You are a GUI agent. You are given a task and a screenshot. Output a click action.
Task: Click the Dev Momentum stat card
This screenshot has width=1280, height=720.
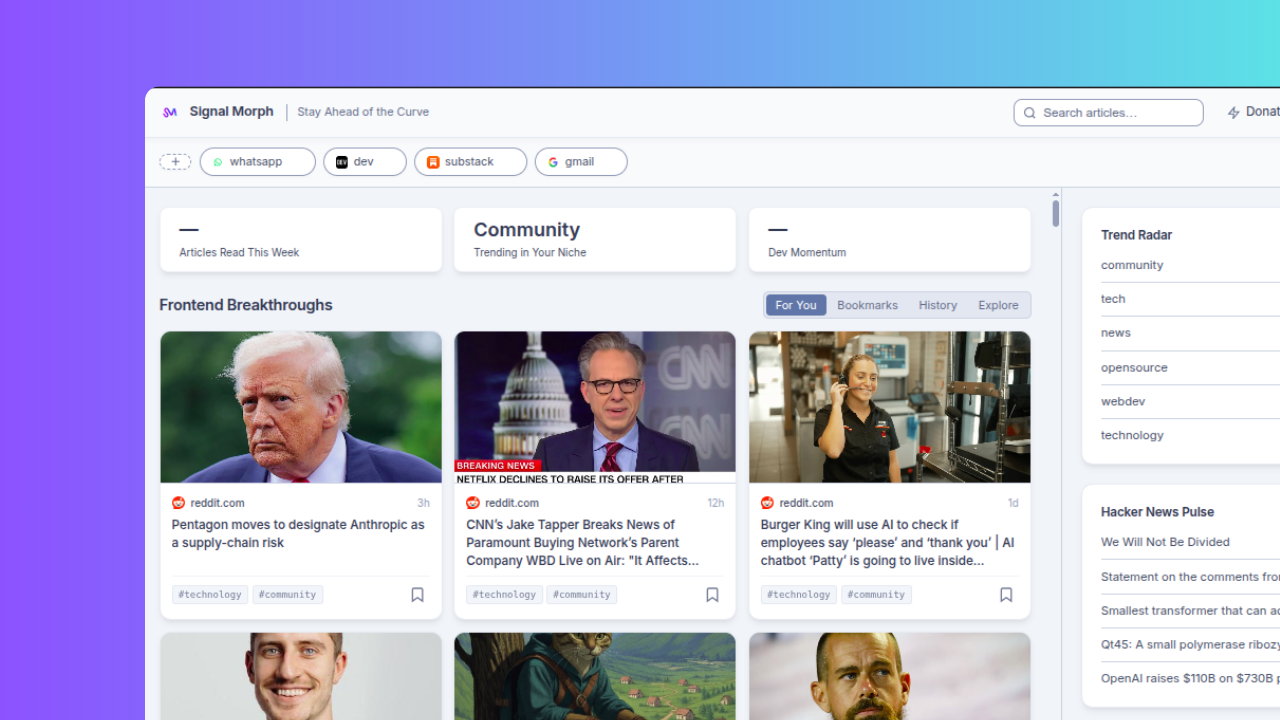(890, 240)
